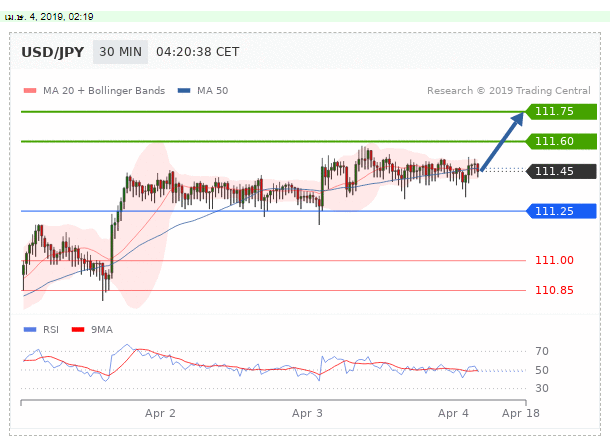Click the 04:20:38 CET timestamp
This screenshot has height=441, width=610.
pyautogui.click(x=198, y=52)
